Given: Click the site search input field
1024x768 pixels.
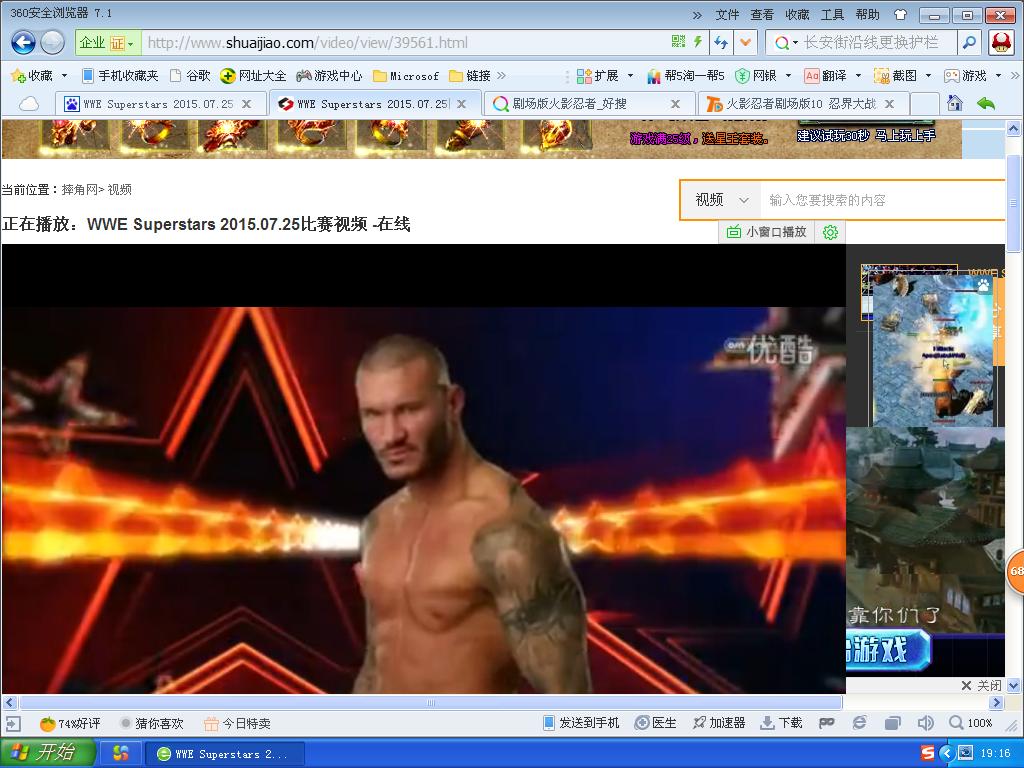Looking at the screenshot, I should pyautogui.click(x=882, y=200).
